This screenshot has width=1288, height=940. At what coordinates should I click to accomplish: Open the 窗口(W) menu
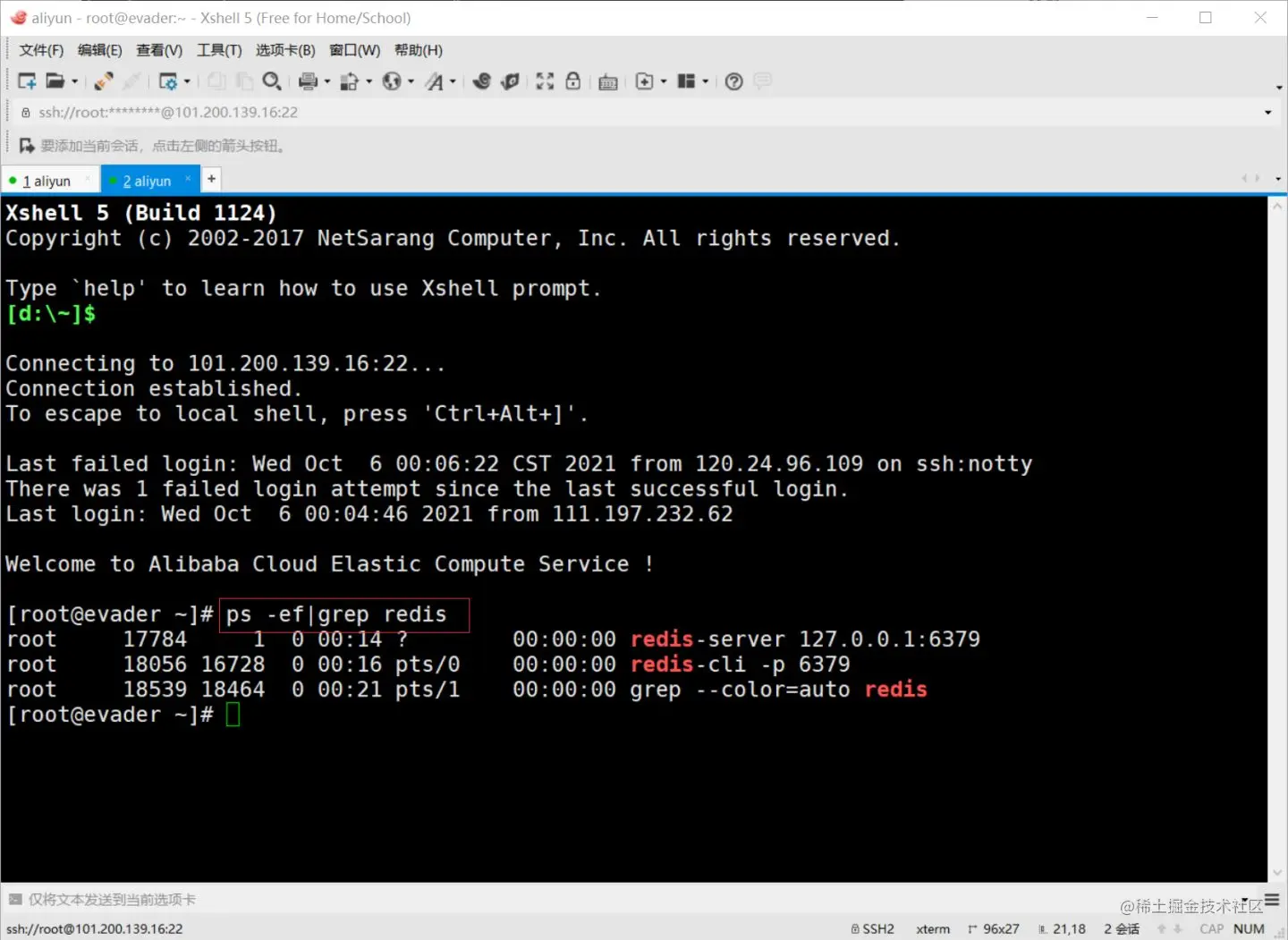click(354, 50)
